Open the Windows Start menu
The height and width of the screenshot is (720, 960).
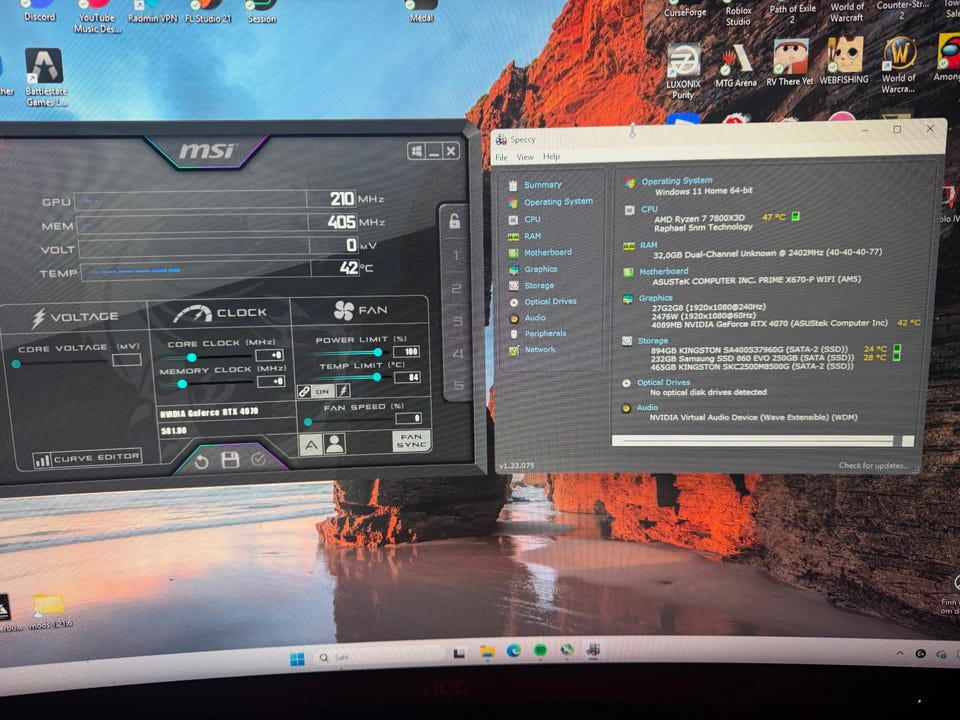tap(297, 659)
